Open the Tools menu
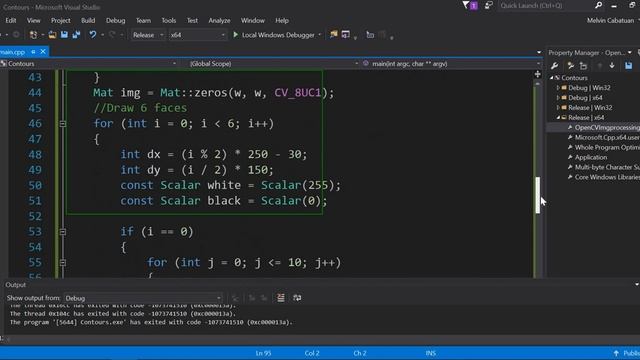Screen dimensions: 640x360 (x=169, y=20)
